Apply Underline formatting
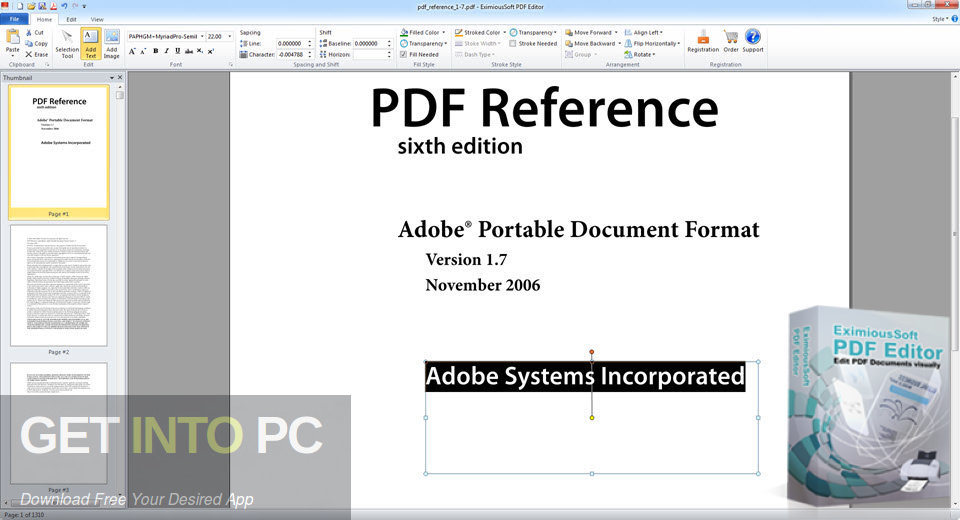 click(178, 51)
